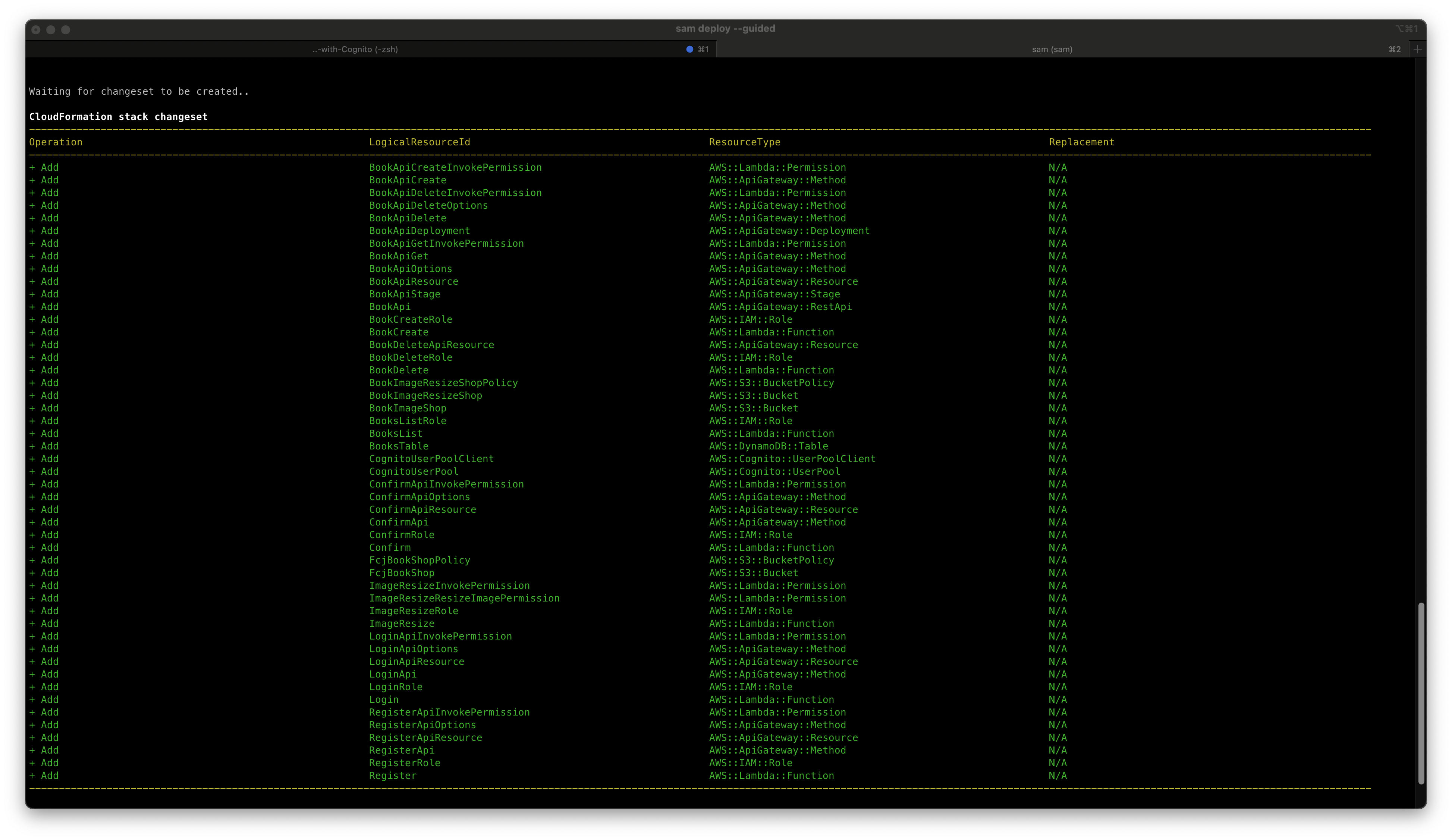Click AWS::ApiGateway::Stage resource type

(x=774, y=294)
